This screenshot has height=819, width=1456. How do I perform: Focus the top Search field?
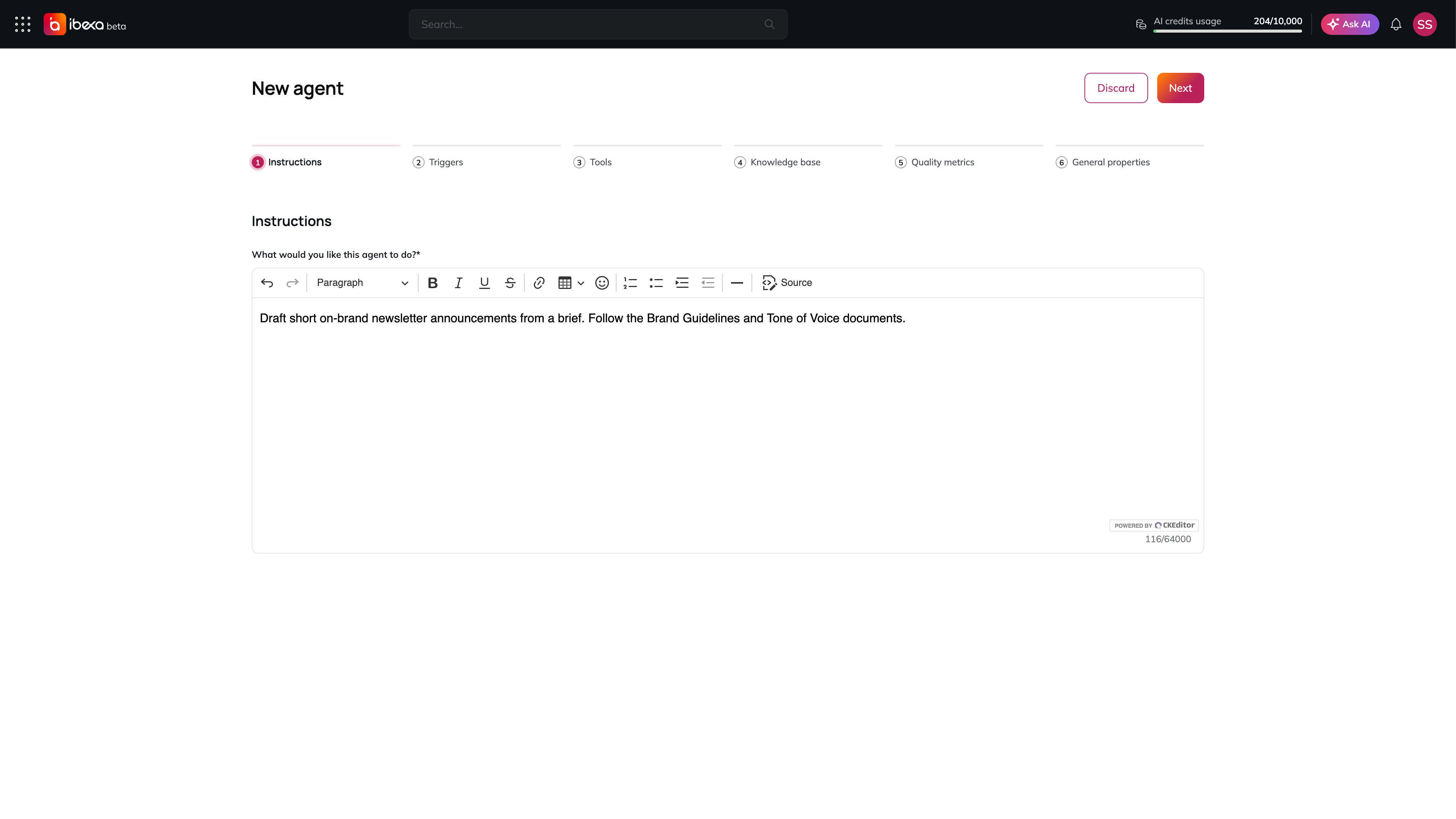click(598, 24)
